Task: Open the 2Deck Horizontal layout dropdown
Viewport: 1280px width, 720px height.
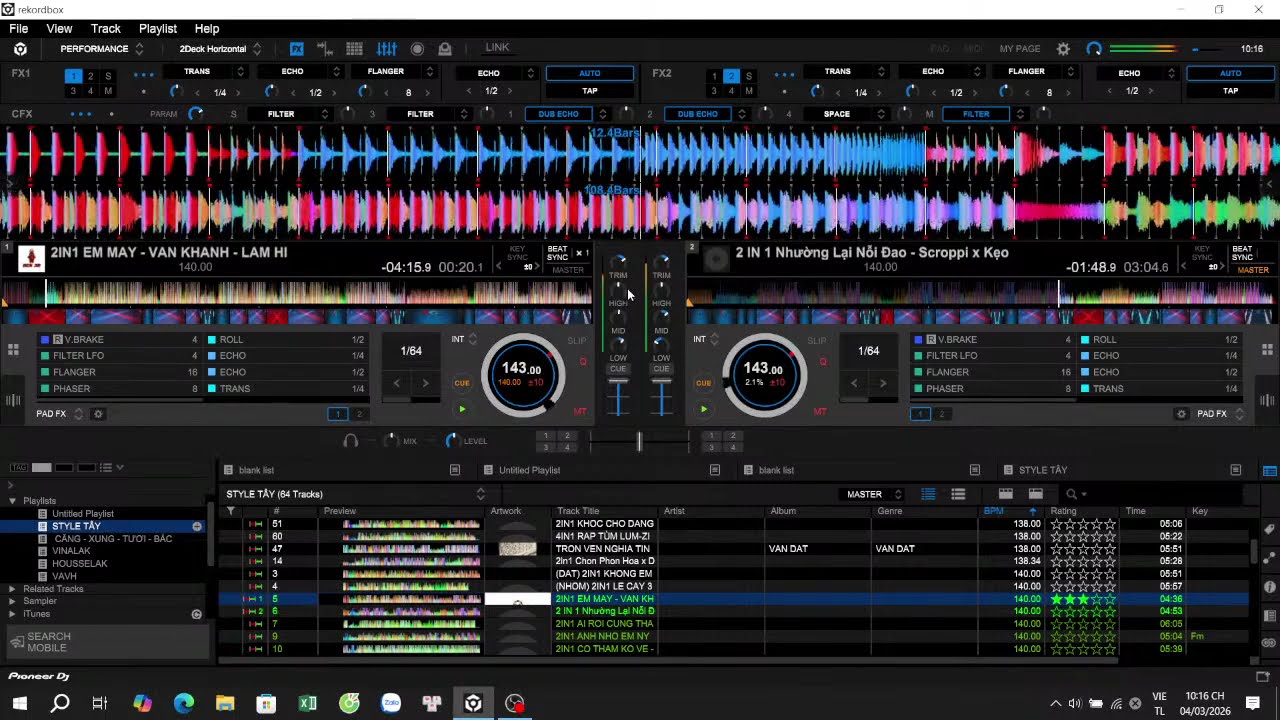Action: [x=220, y=49]
